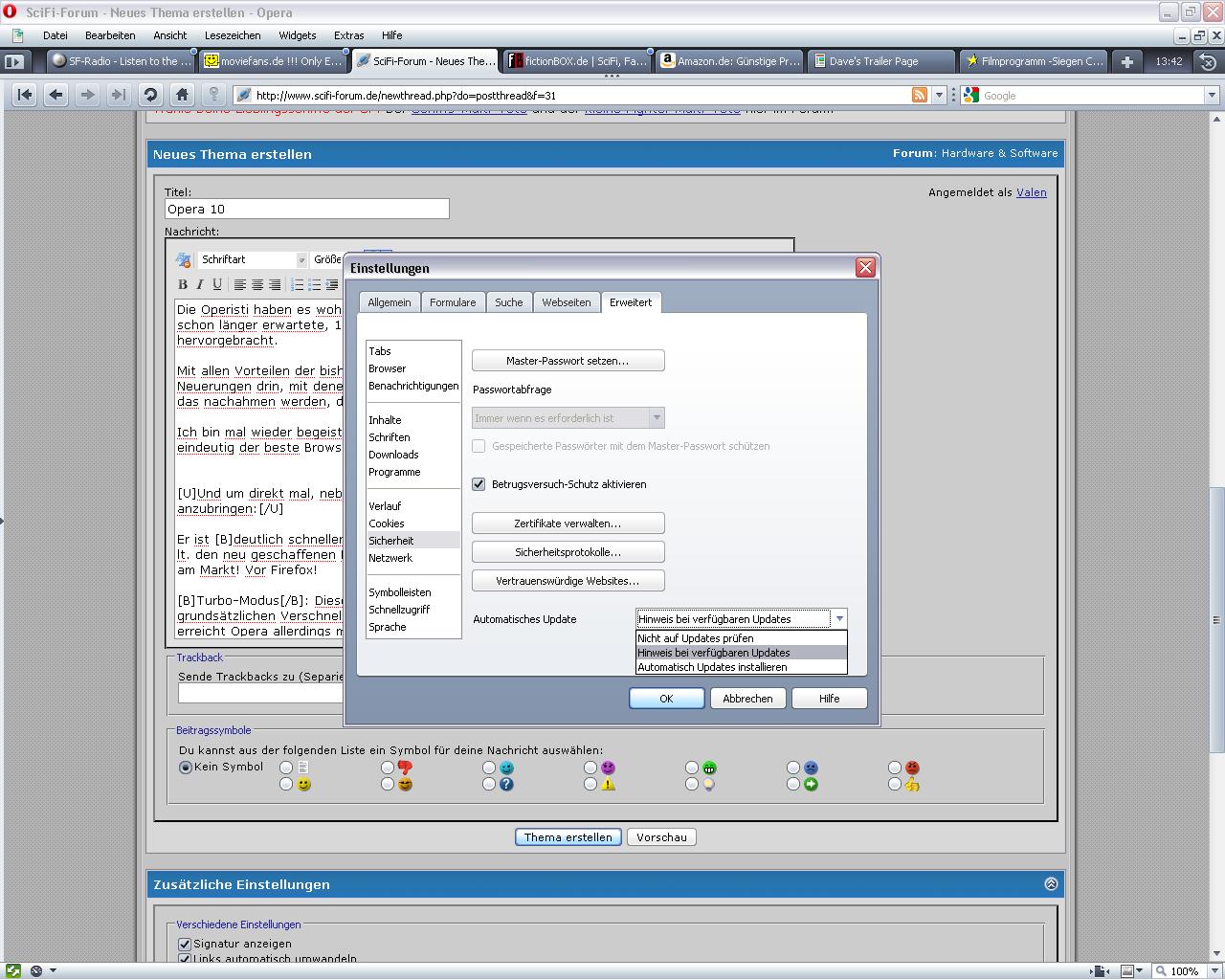Viewport: 1225px width, 980px height.
Task: Click the Rewind icon in navigation bar
Action: tap(25, 95)
